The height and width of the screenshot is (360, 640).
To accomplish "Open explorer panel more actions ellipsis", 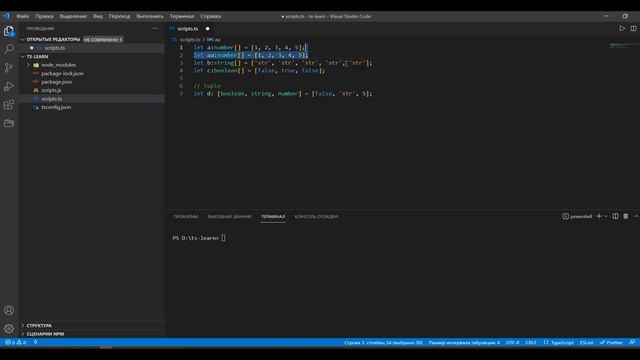I will coord(155,29).
